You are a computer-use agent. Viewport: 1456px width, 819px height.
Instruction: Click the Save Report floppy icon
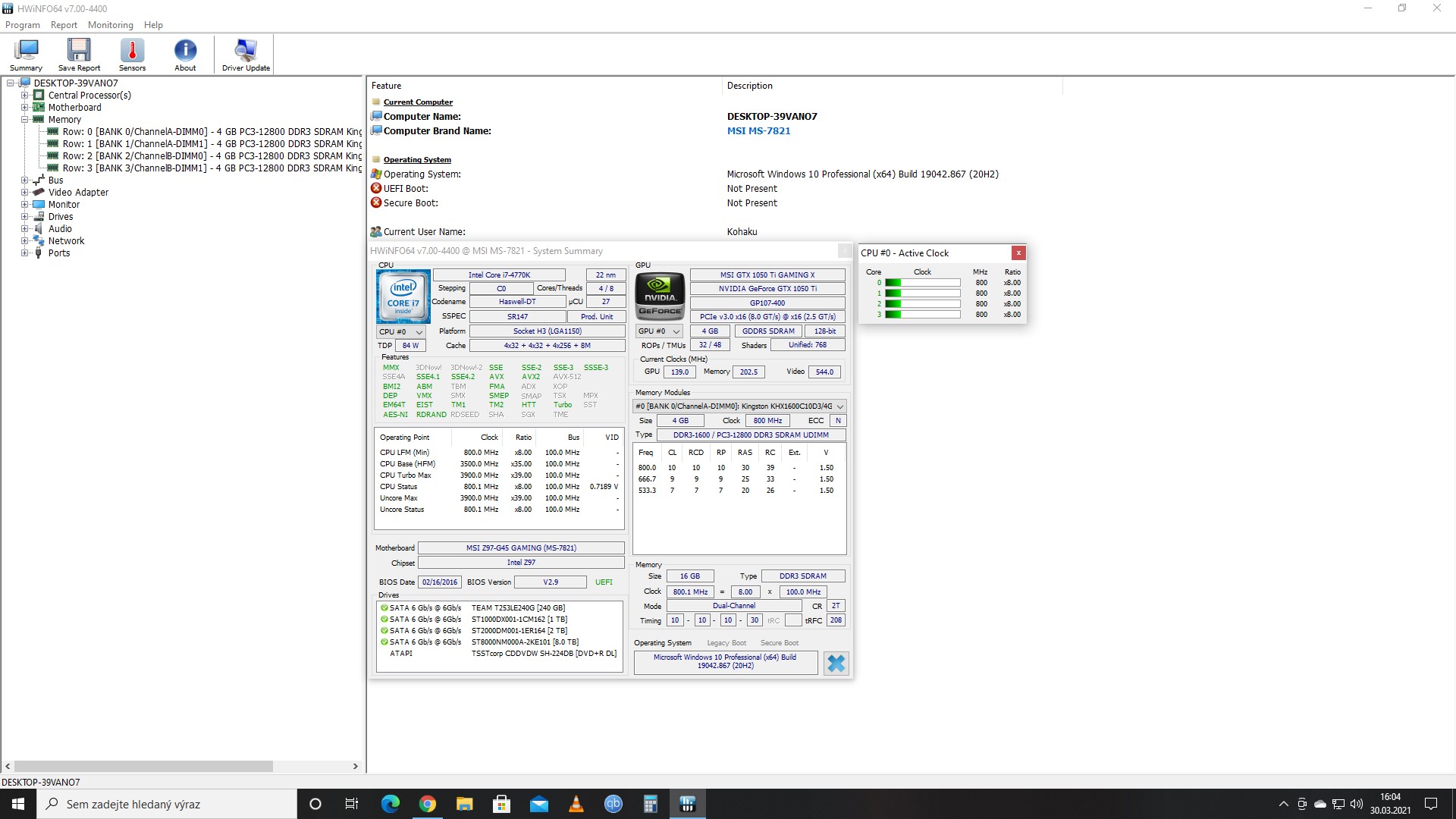(79, 54)
